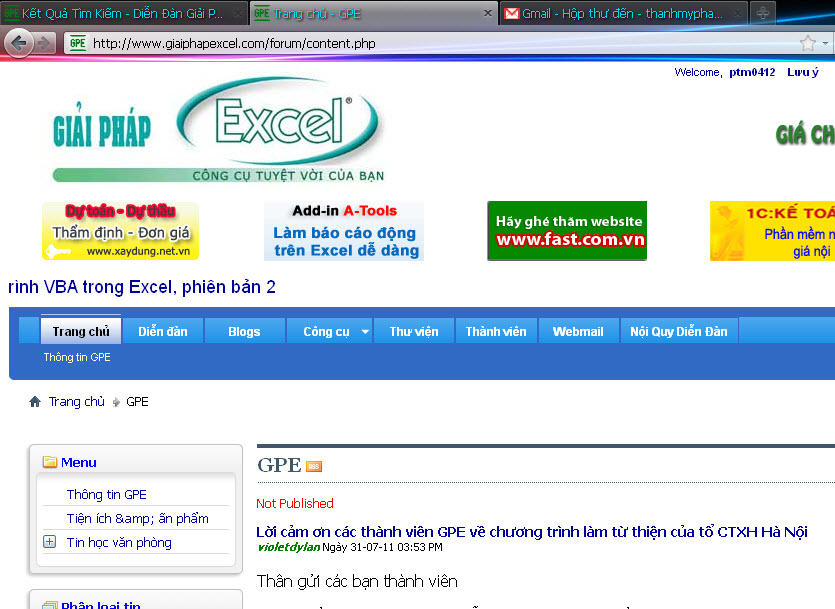Open Tiện ích & ấn phẩm sidebar link
Image resolution: width=835 pixels, height=609 pixels.
(x=137, y=519)
